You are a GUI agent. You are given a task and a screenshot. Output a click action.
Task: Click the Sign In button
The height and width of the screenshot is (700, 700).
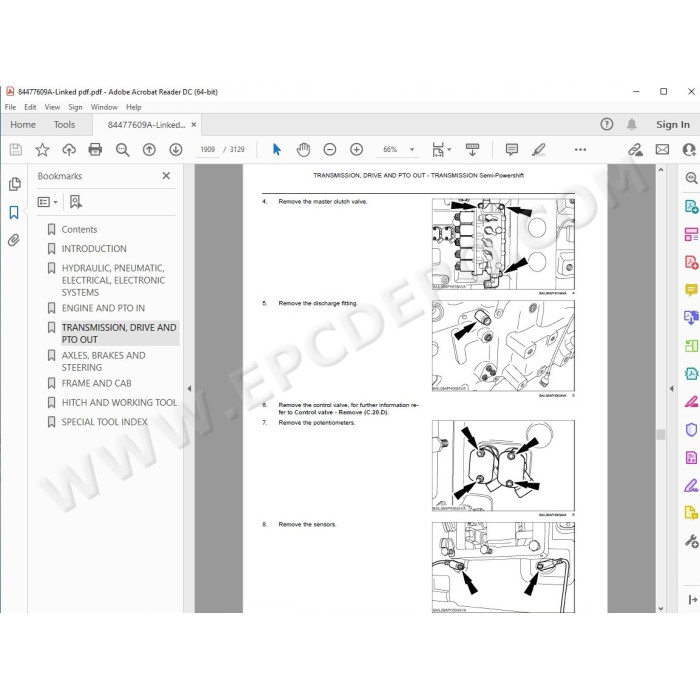coord(673,125)
